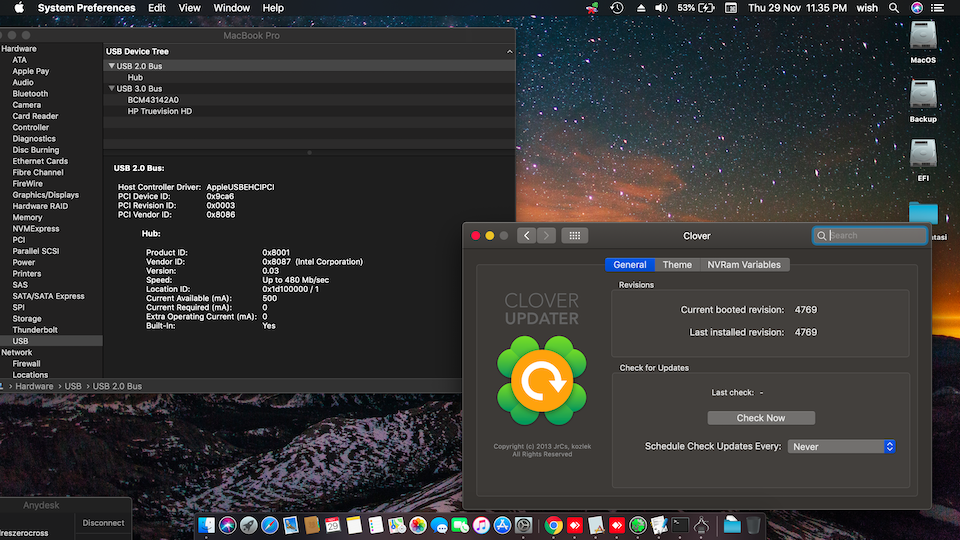Open the Edit menu
960x540 pixels.
coord(157,8)
